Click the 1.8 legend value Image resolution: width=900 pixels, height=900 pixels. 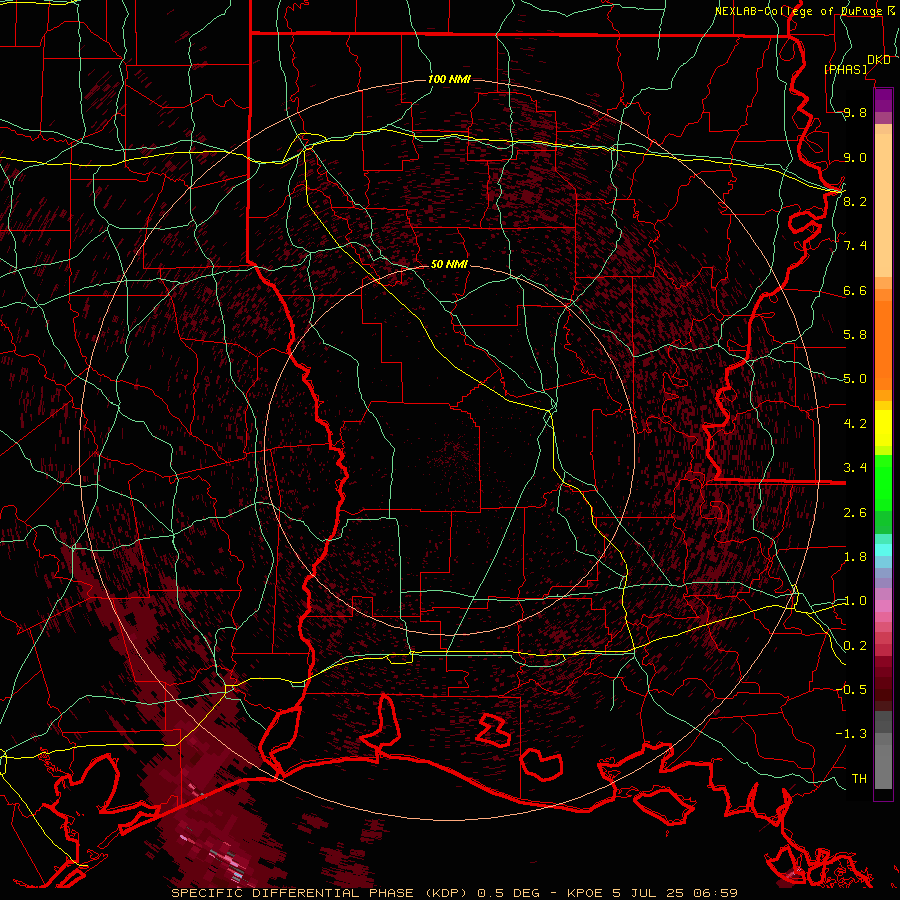(x=855, y=557)
